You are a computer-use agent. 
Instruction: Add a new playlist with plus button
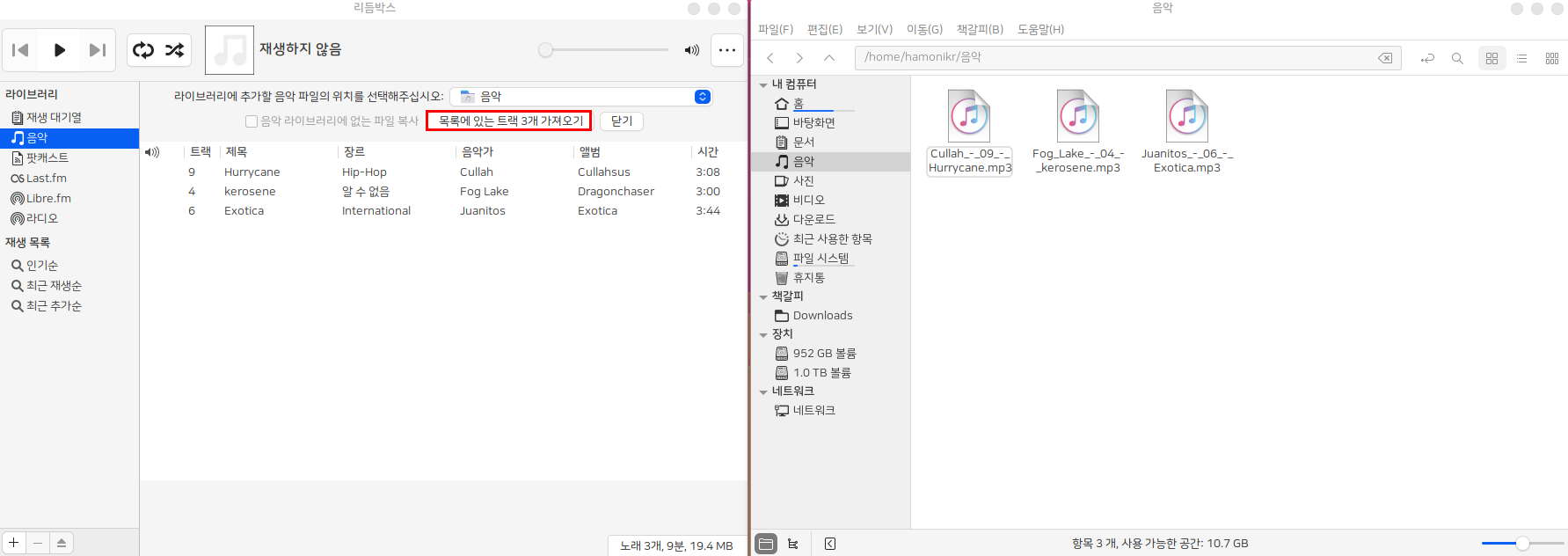[x=14, y=543]
